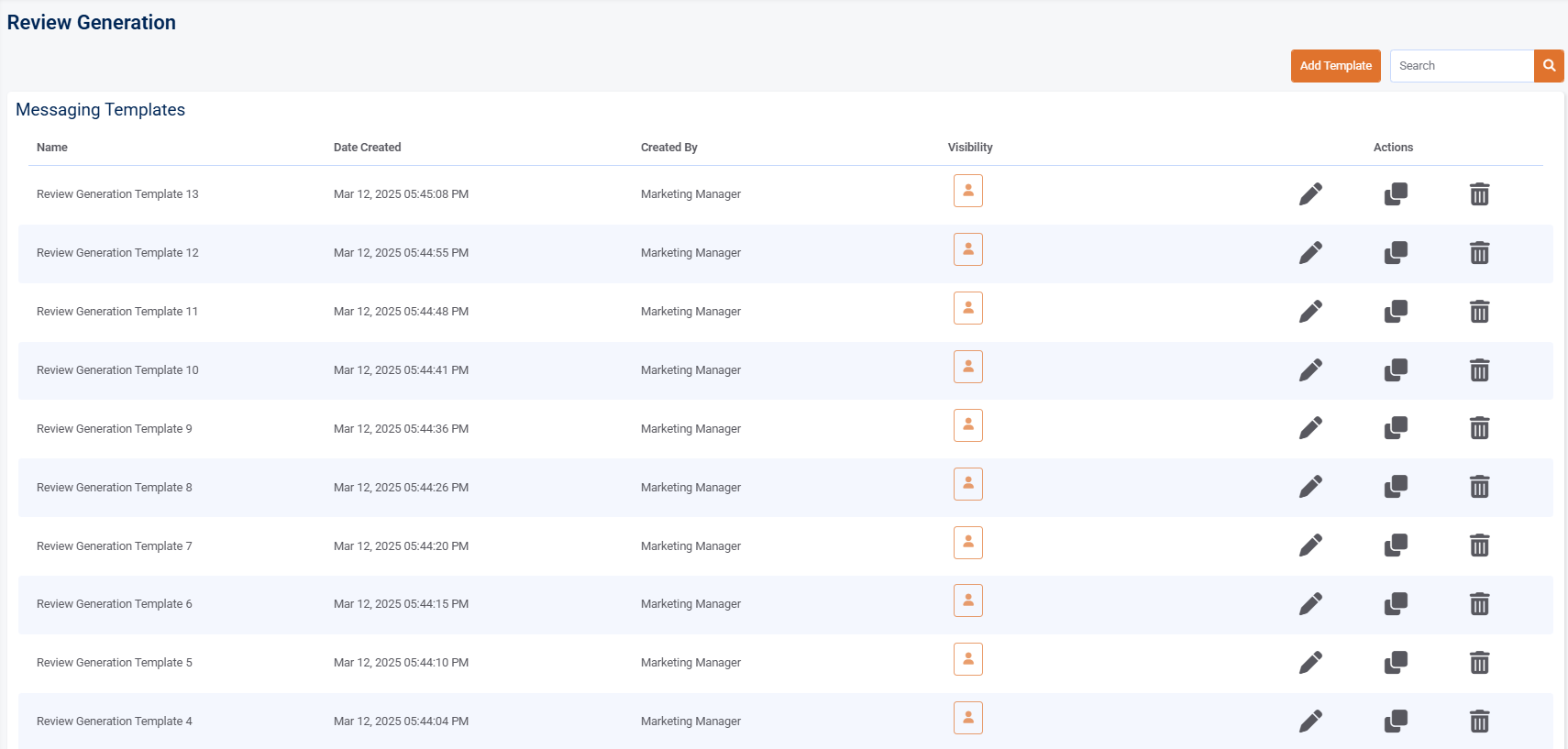The width and height of the screenshot is (1568, 749).
Task: Click the Name column header
Action: tap(52, 148)
